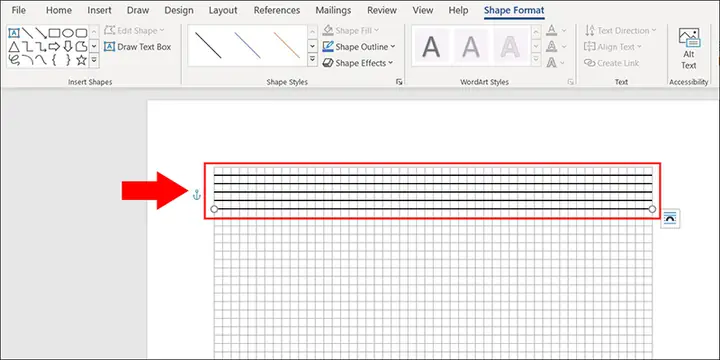This screenshot has width=720, height=360.
Task: Select the Right Arrow shape
Action: [x=55, y=46]
